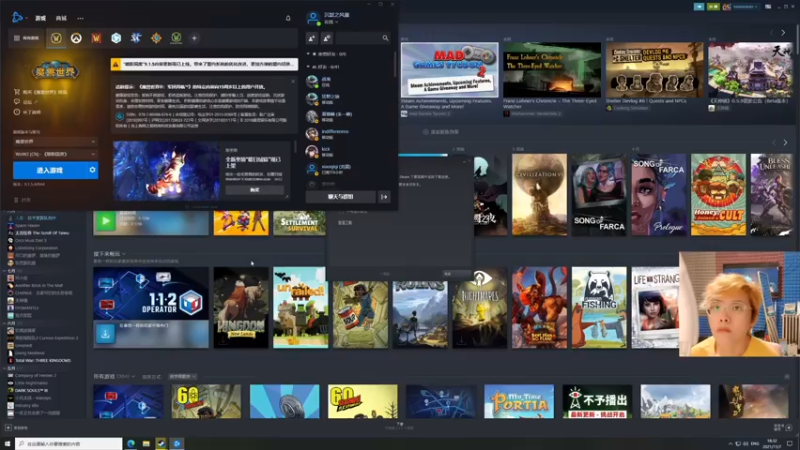Open Battle.net from the Windows taskbar

pos(177,443)
